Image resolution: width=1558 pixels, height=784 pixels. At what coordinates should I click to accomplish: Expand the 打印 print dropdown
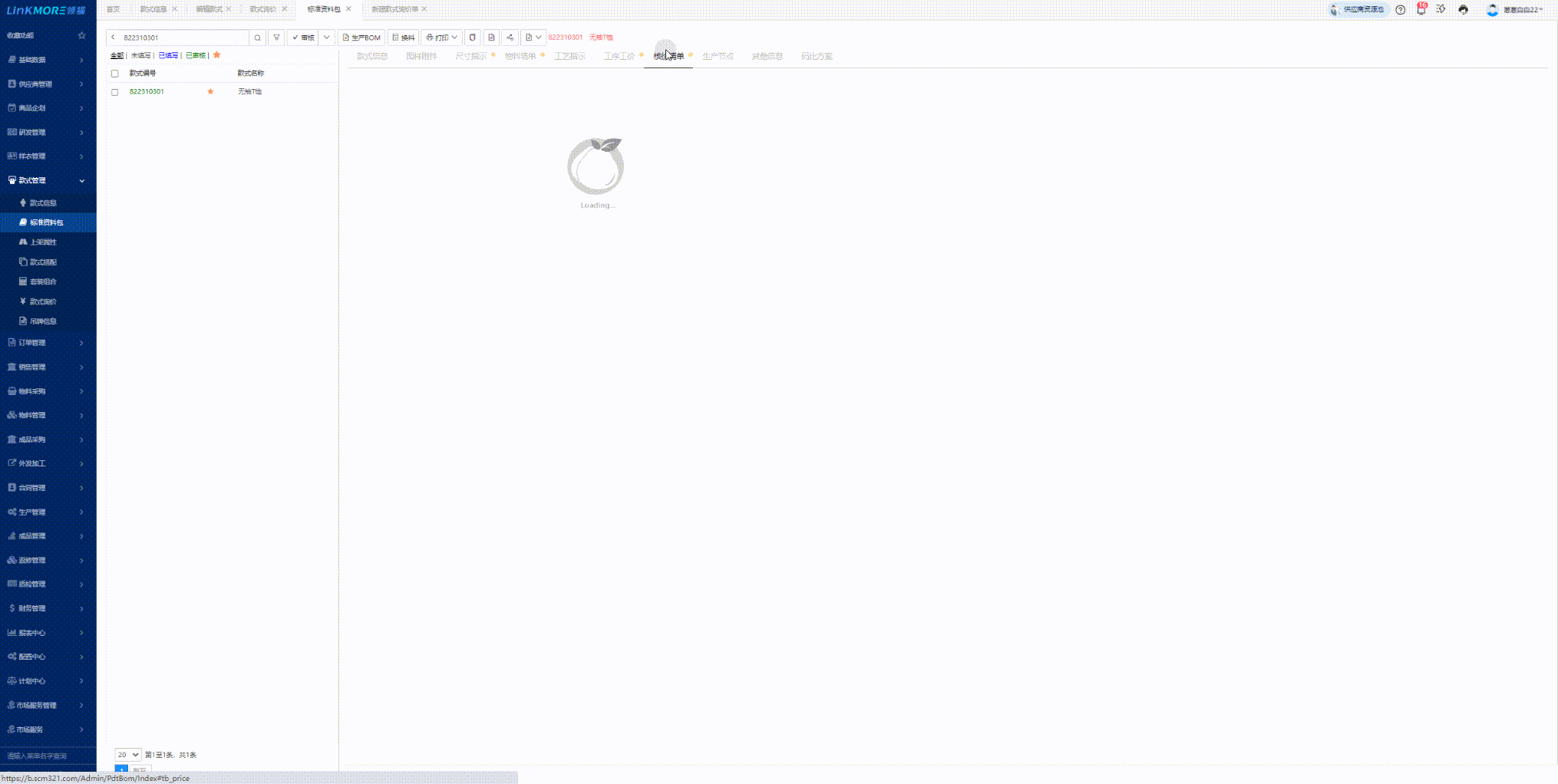(x=441, y=38)
